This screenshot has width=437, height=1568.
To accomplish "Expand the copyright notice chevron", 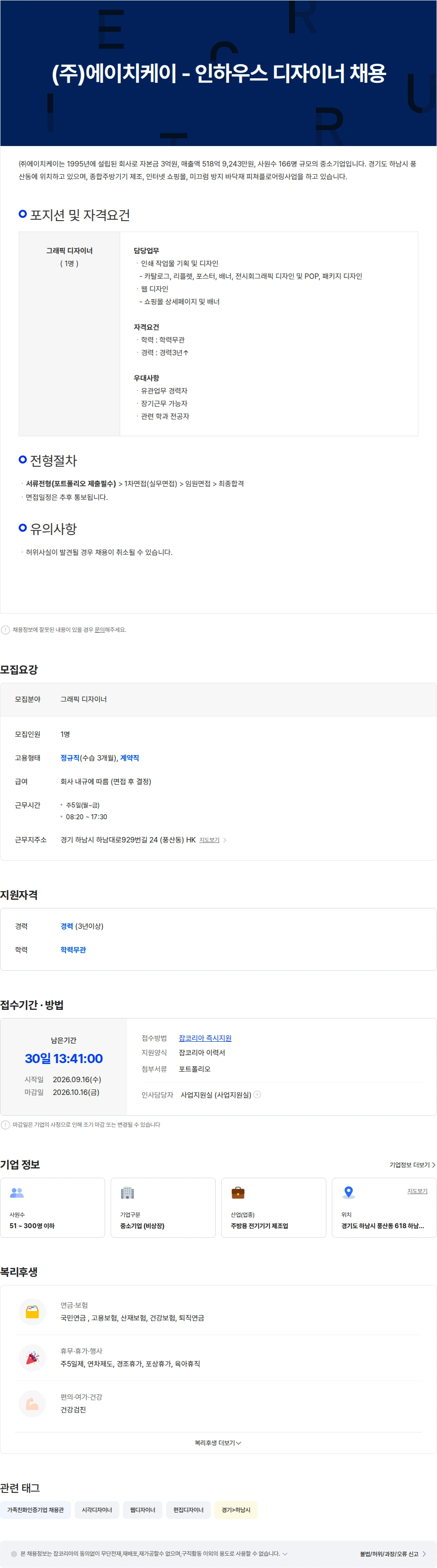I will point(285,1553).
